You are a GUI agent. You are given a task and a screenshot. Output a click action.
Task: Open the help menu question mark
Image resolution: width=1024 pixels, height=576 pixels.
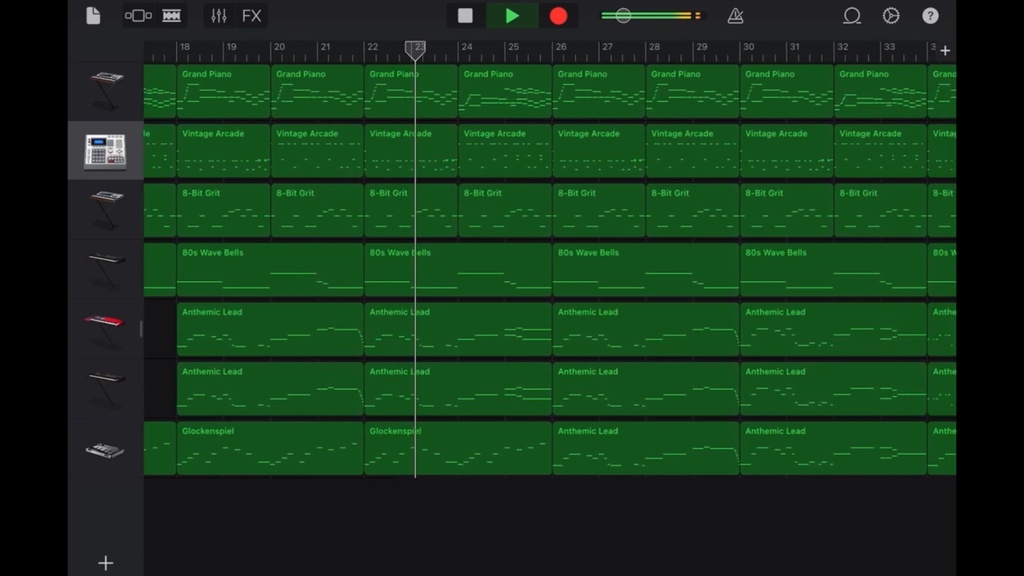click(x=929, y=15)
